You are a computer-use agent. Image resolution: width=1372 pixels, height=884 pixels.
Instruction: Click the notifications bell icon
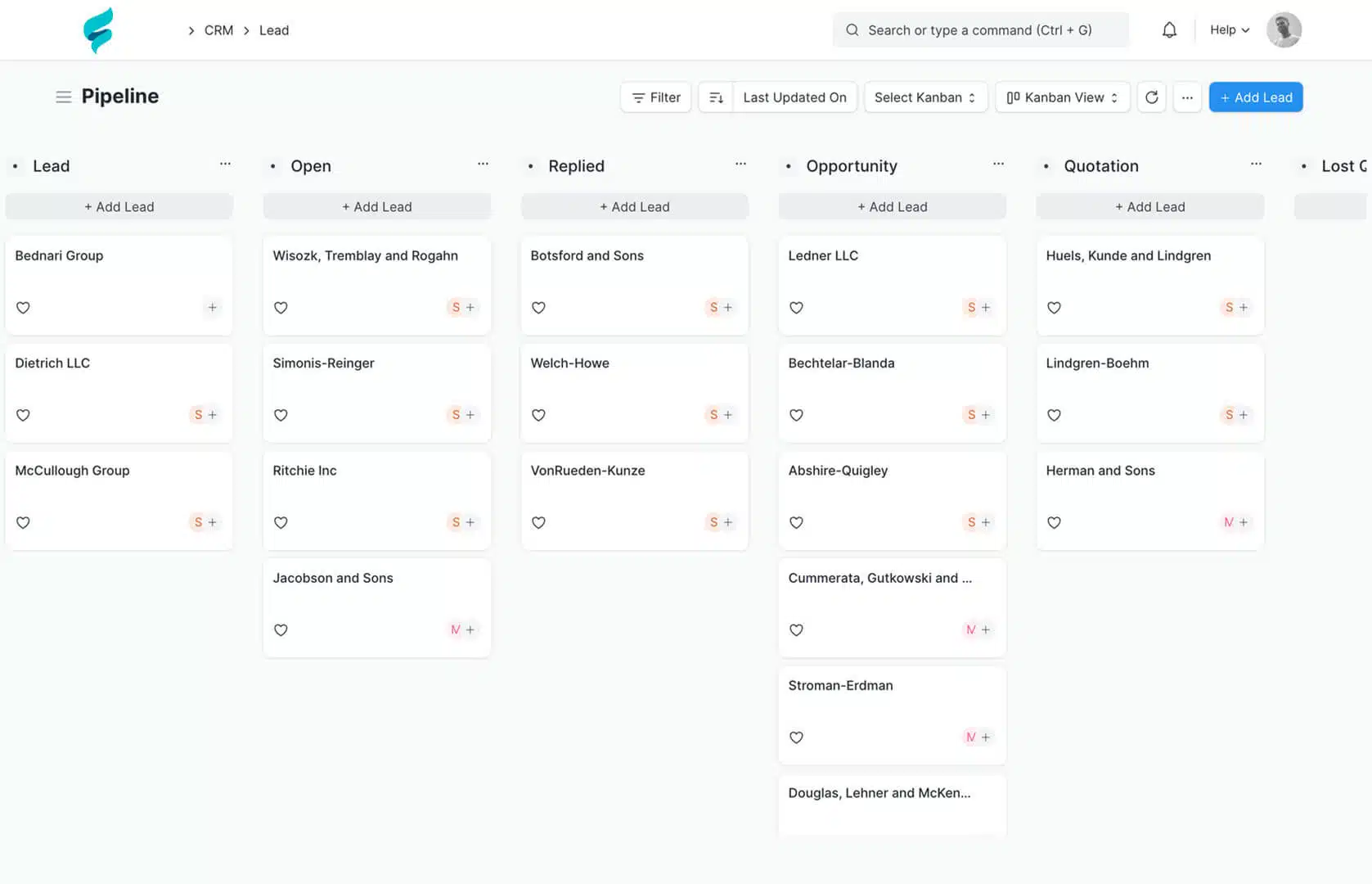tap(1169, 30)
